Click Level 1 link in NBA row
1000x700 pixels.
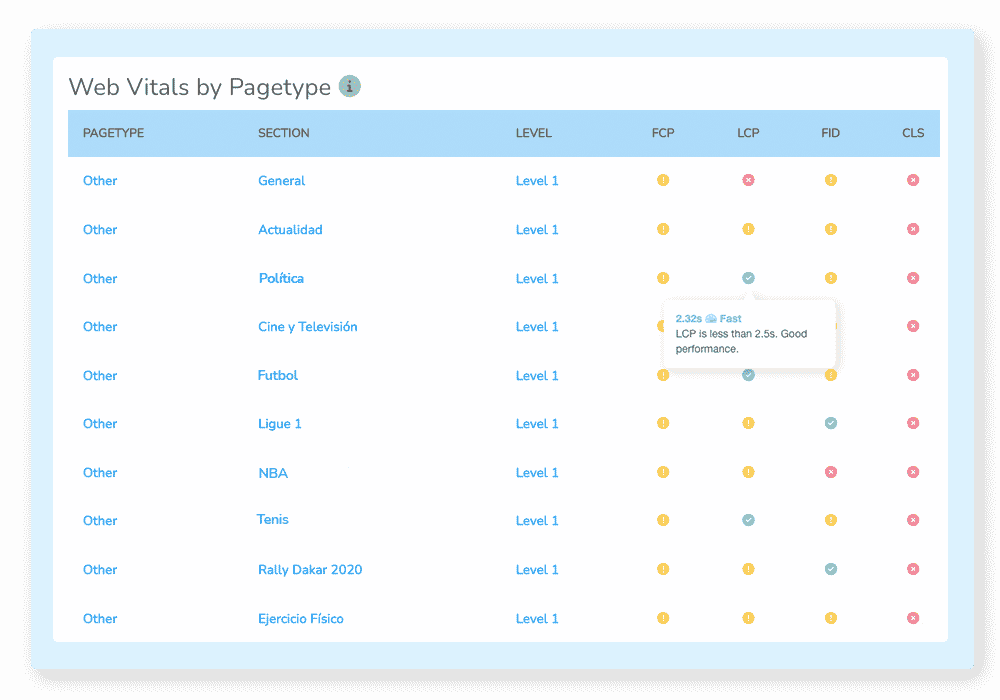pyautogui.click(x=537, y=473)
